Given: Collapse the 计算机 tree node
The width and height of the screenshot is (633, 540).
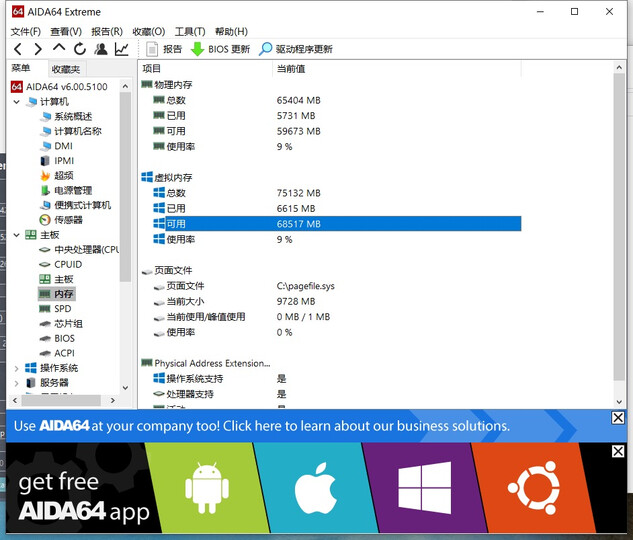Looking at the screenshot, I should click(x=17, y=102).
